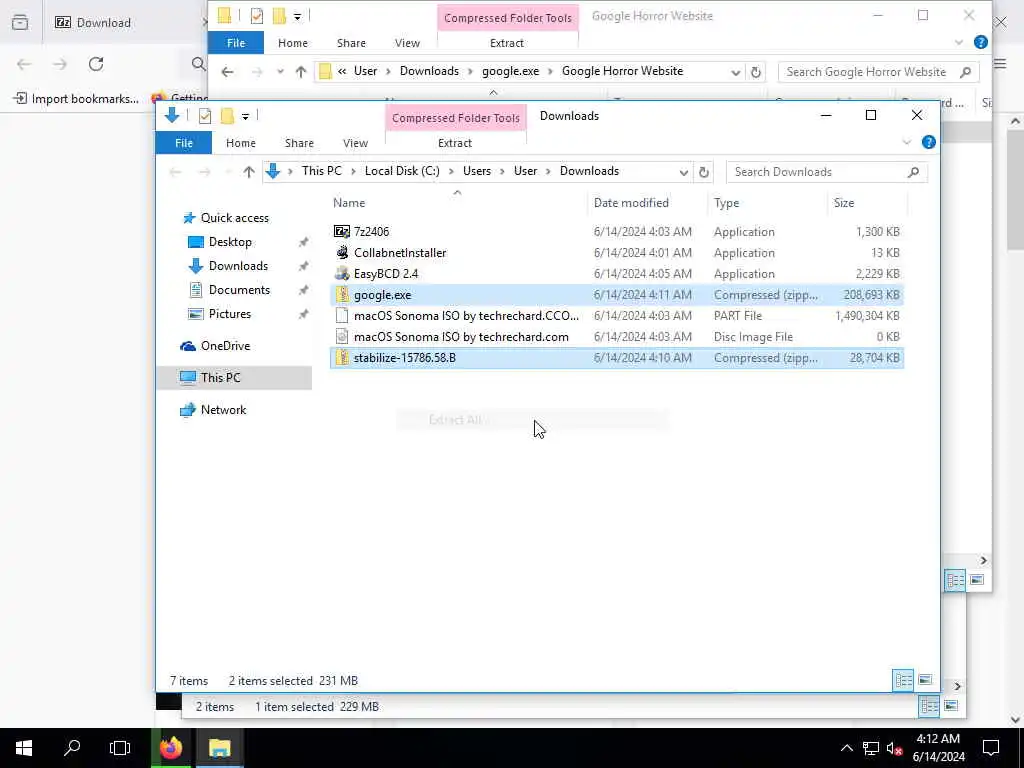Open address dropdown in Google Horror Website window
Viewport: 1024px width, 768px height.
point(735,72)
